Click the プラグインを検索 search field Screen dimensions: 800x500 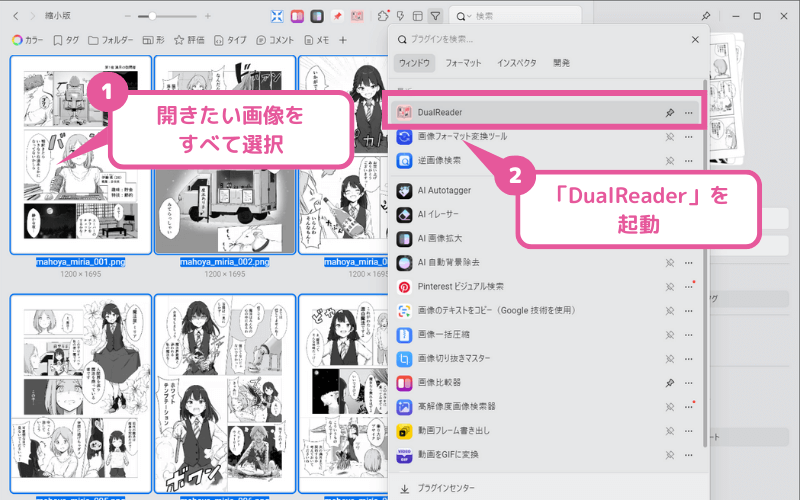click(541, 39)
